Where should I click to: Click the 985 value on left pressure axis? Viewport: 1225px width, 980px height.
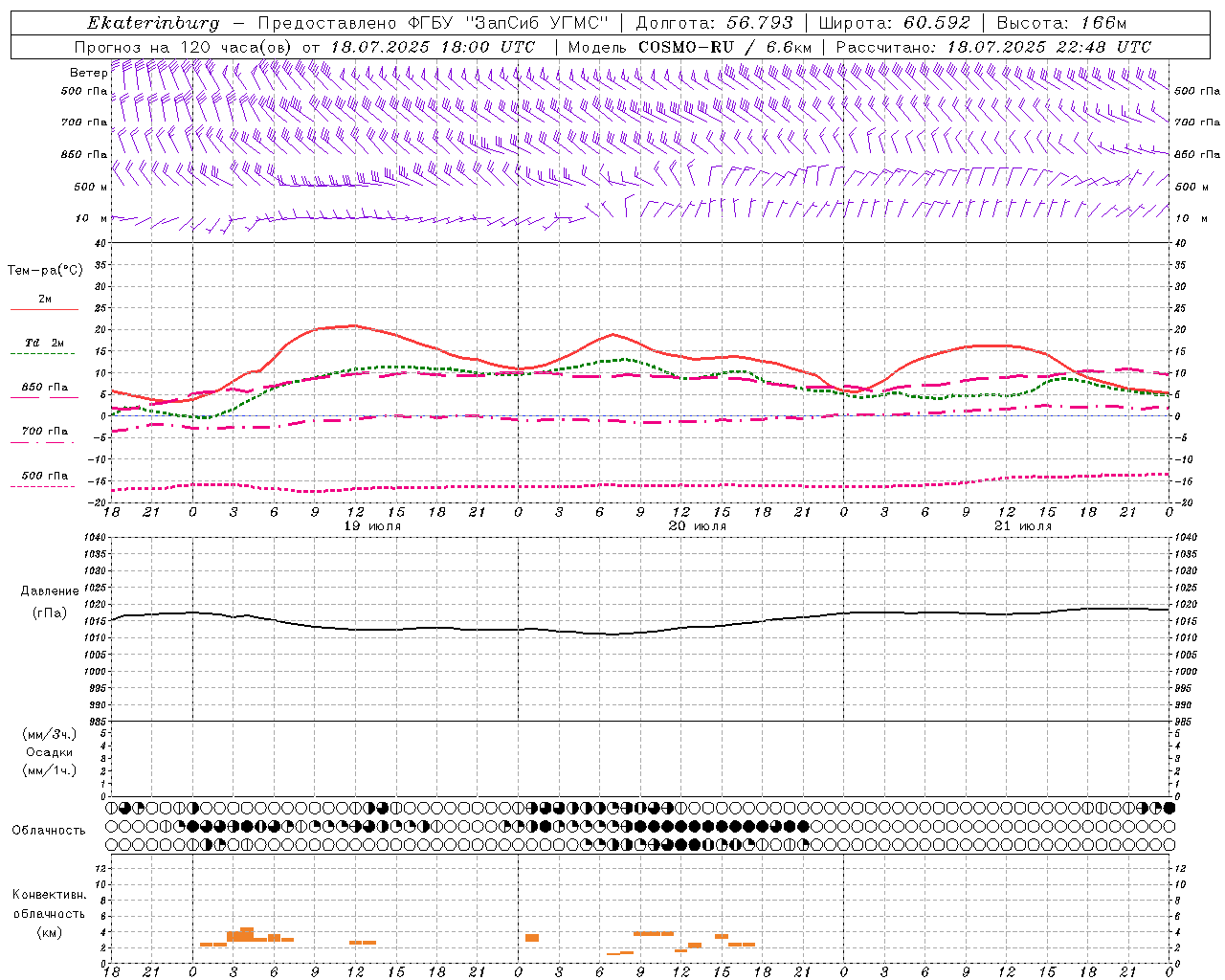pyautogui.click(x=96, y=722)
